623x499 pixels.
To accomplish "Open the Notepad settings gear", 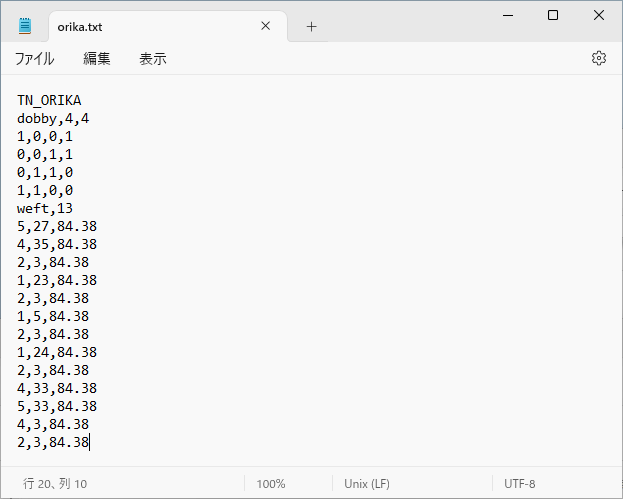I will click(x=598, y=58).
